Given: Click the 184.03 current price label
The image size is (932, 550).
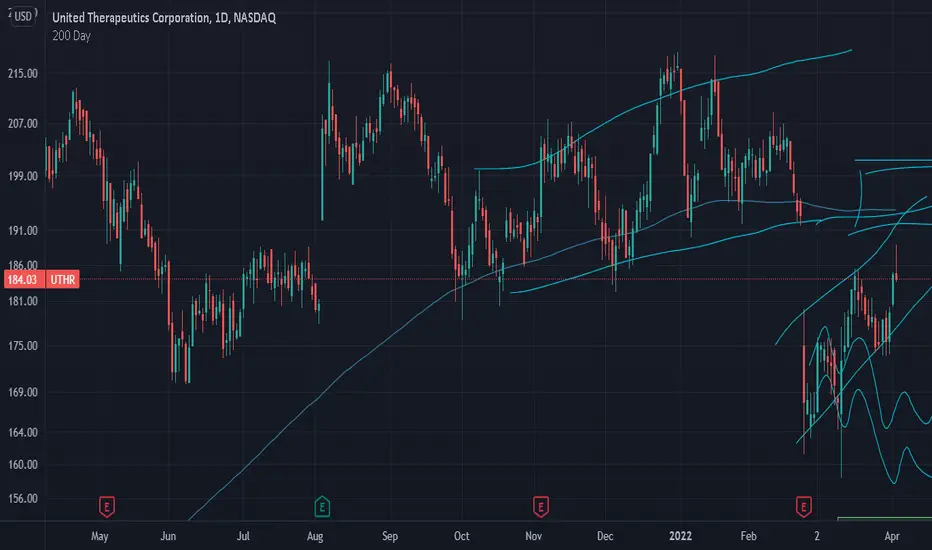Looking at the screenshot, I should [x=23, y=279].
